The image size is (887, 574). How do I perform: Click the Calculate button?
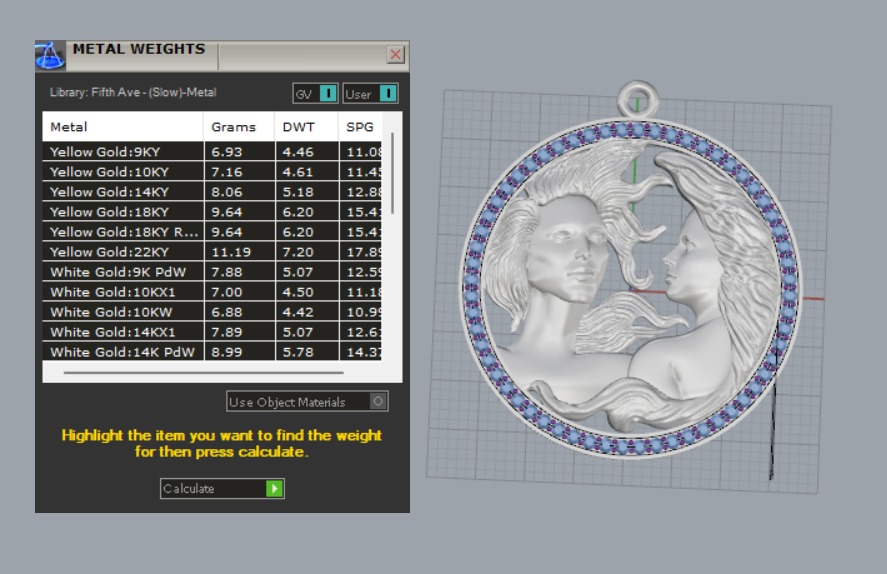222,489
